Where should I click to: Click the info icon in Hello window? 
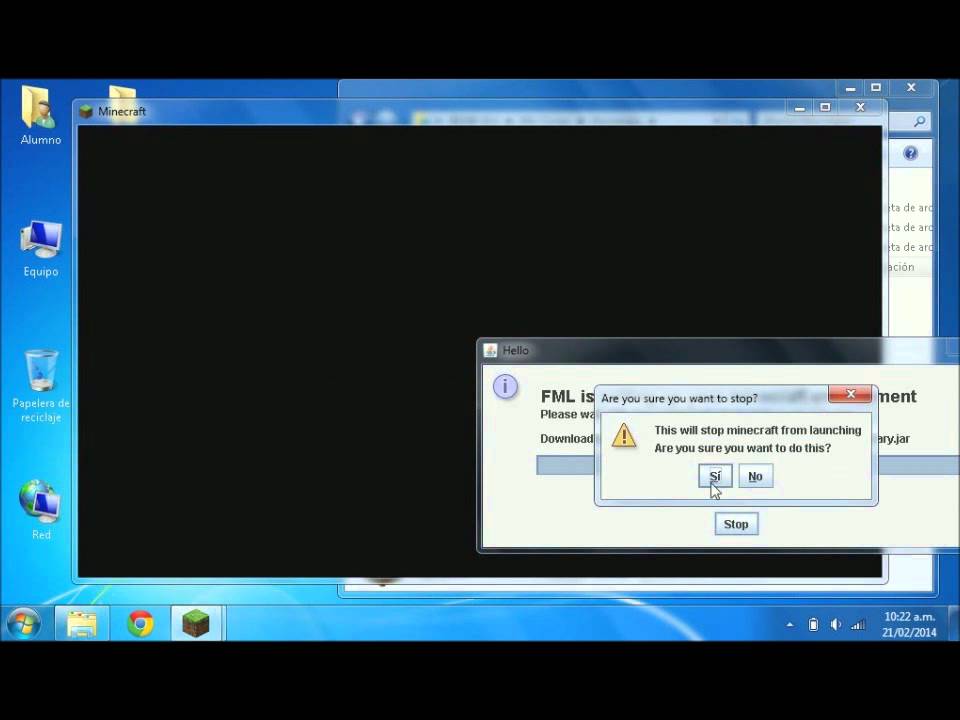point(505,386)
